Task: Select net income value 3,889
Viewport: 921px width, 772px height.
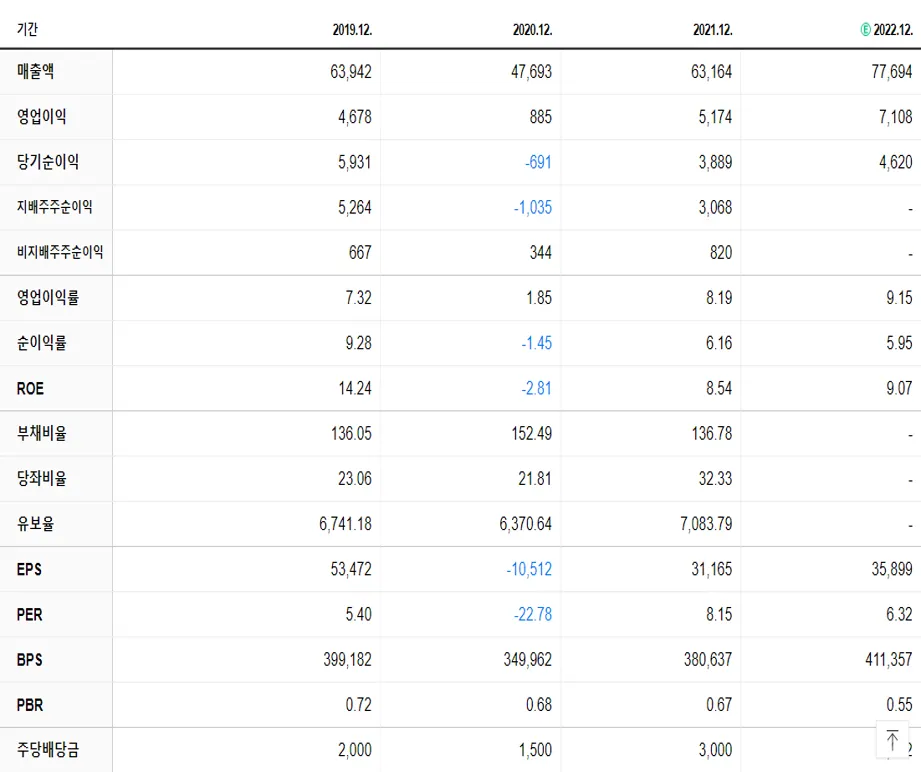Action: [x=715, y=162]
